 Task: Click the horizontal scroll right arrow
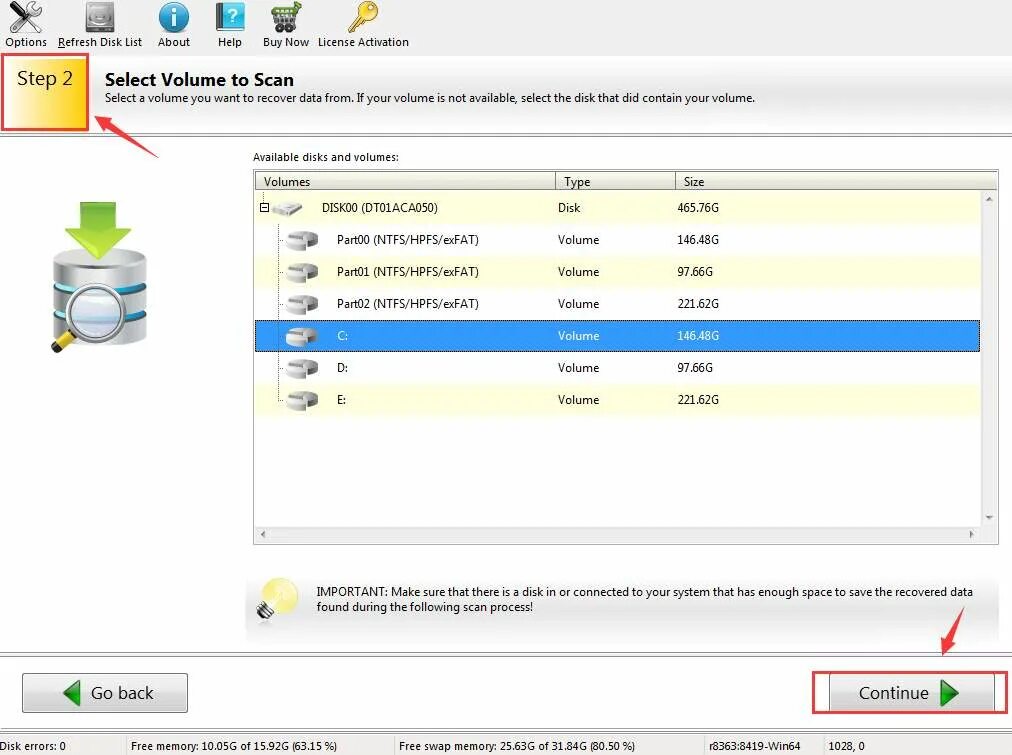pyautogui.click(x=972, y=534)
